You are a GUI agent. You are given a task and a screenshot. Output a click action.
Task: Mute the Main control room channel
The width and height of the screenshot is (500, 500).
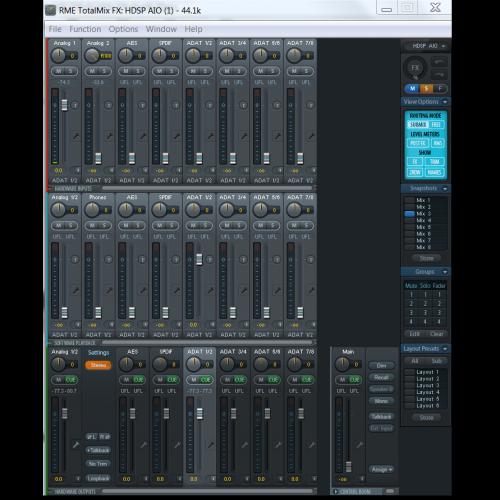(342, 380)
